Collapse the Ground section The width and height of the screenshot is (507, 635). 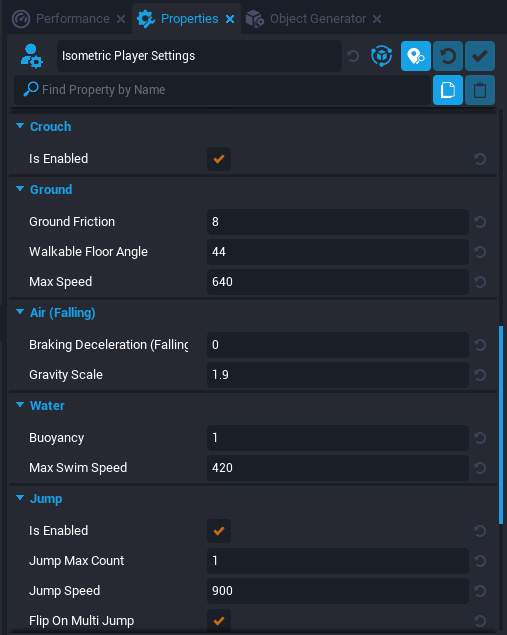point(20,189)
